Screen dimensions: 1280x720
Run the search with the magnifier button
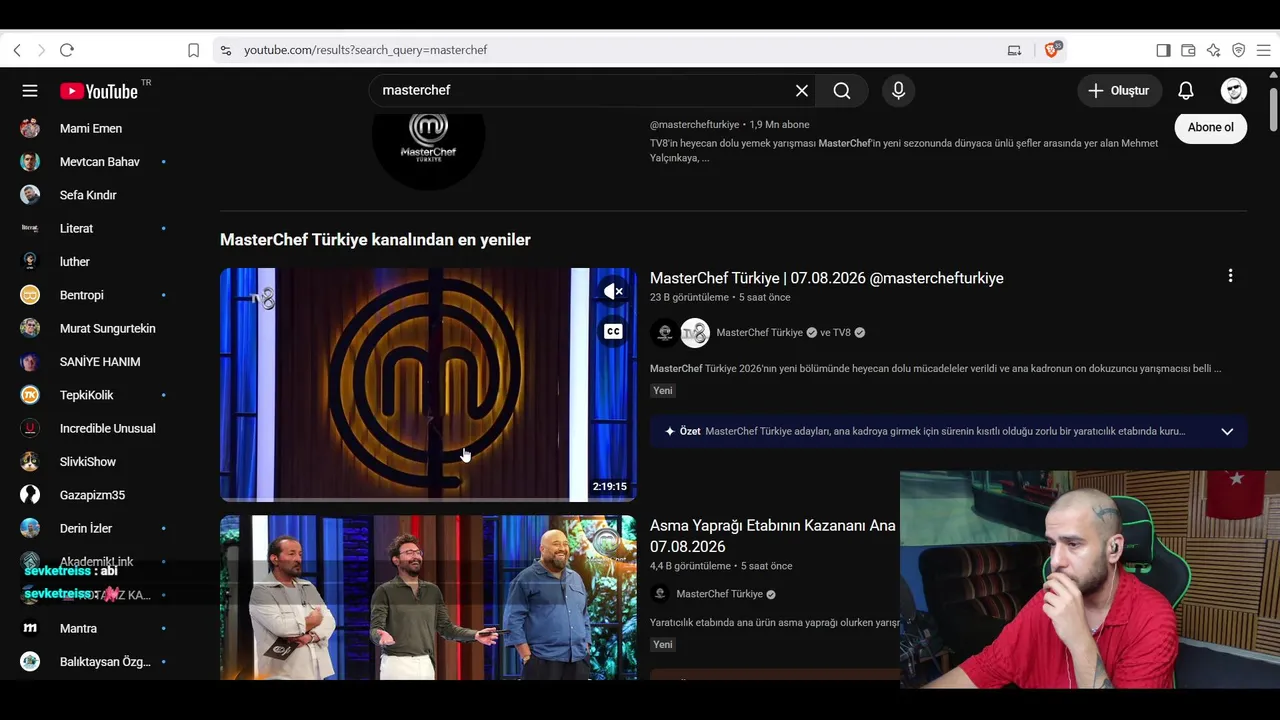coord(842,91)
